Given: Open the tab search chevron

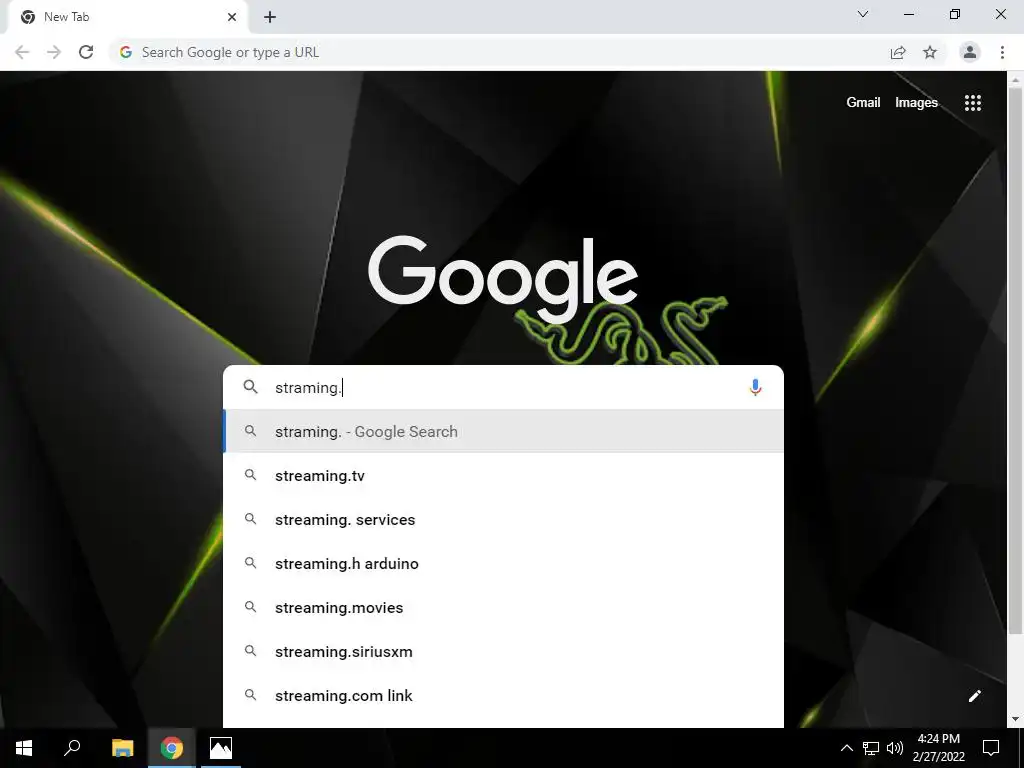Looking at the screenshot, I should pos(863,14).
